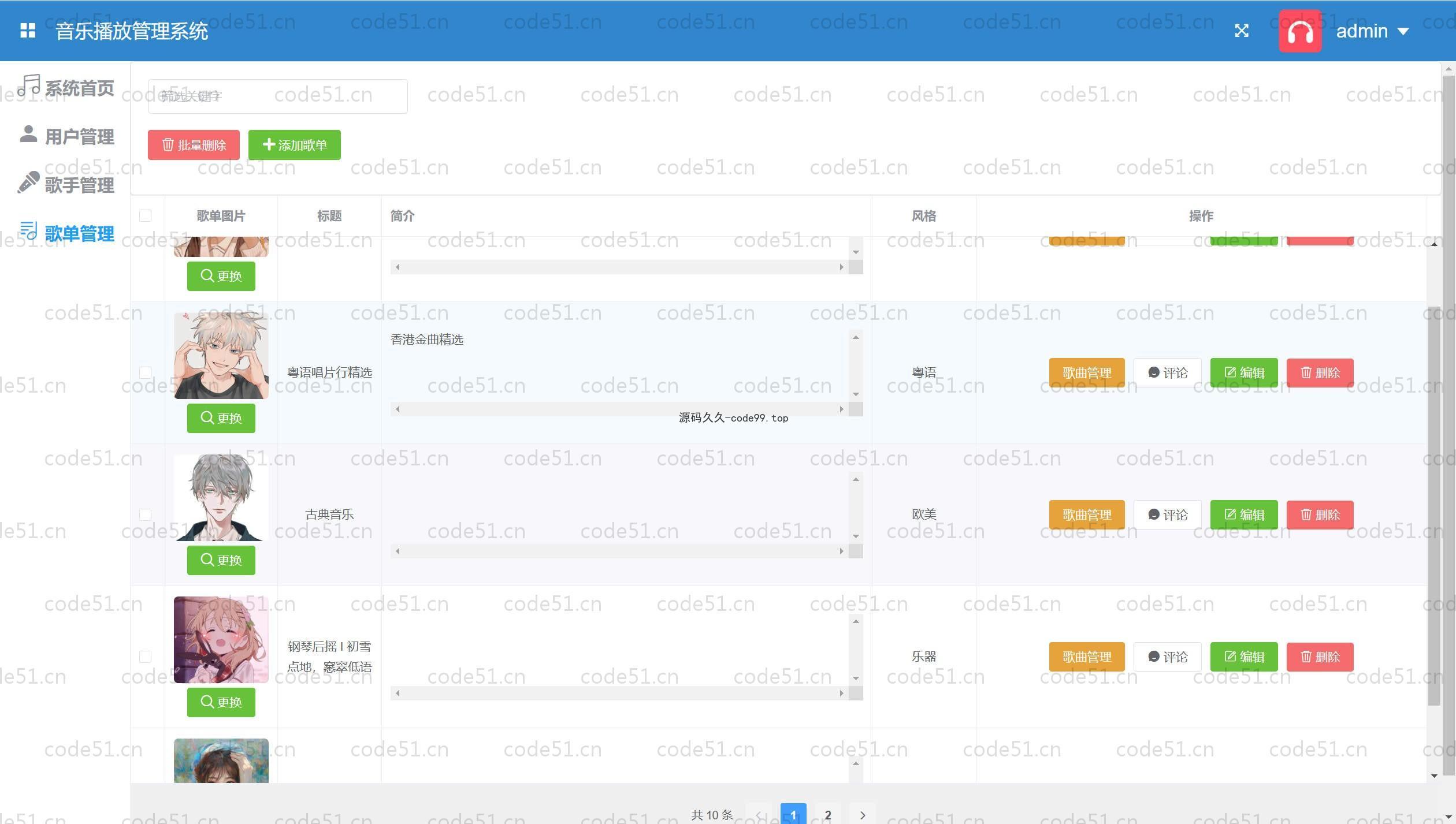
Task: Open 评论 for 古典音乐
Action: 1168,514
